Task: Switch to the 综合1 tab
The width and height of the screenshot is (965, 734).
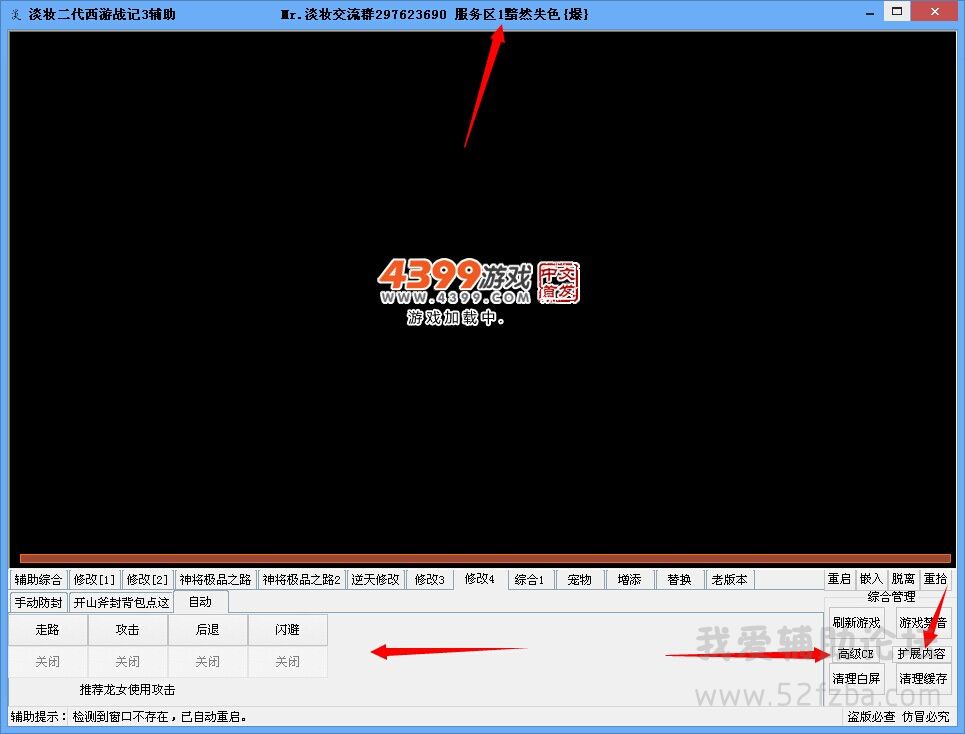Action: click(529, 580)
